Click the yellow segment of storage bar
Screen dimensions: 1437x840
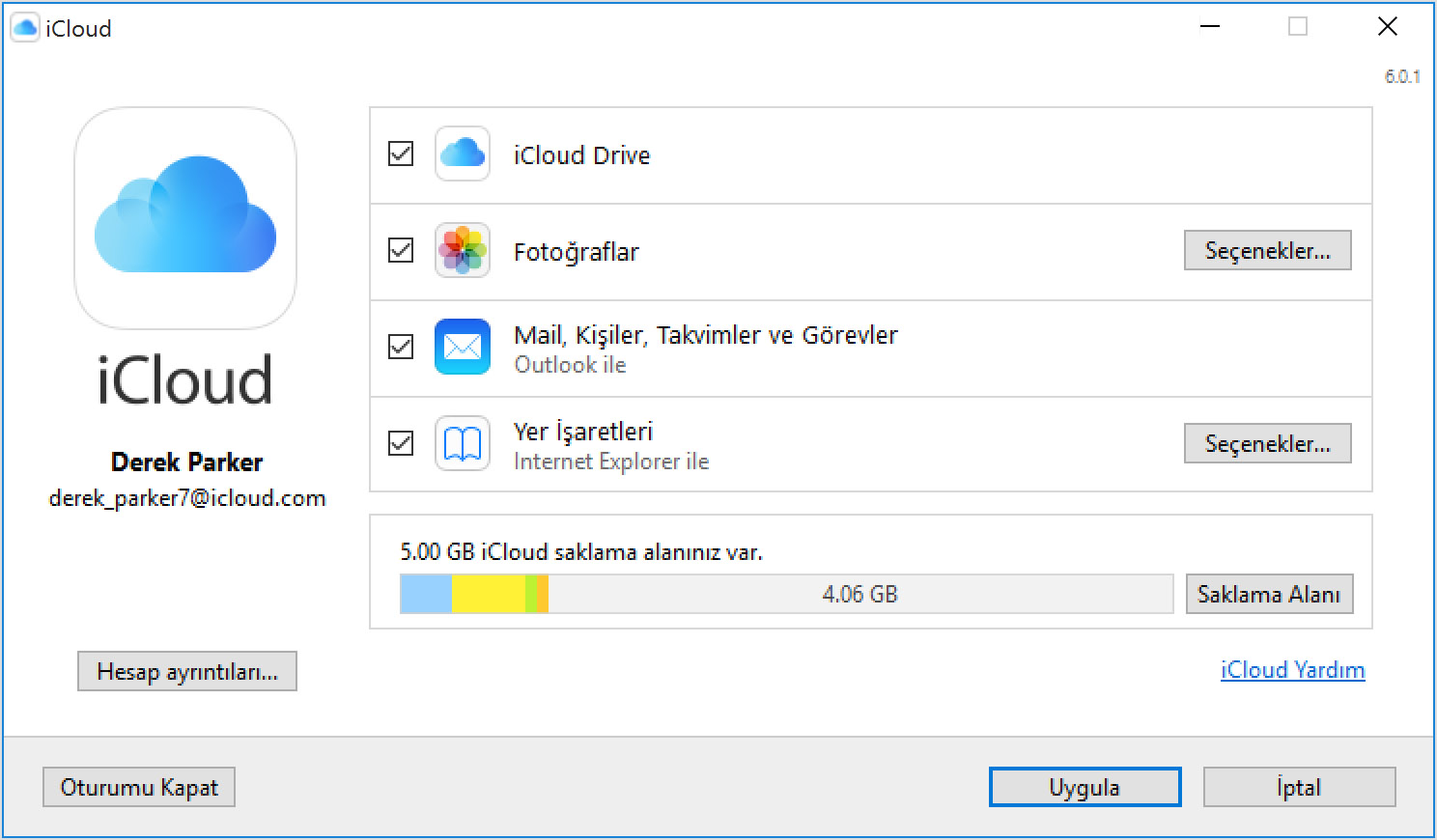click(489, 594)
